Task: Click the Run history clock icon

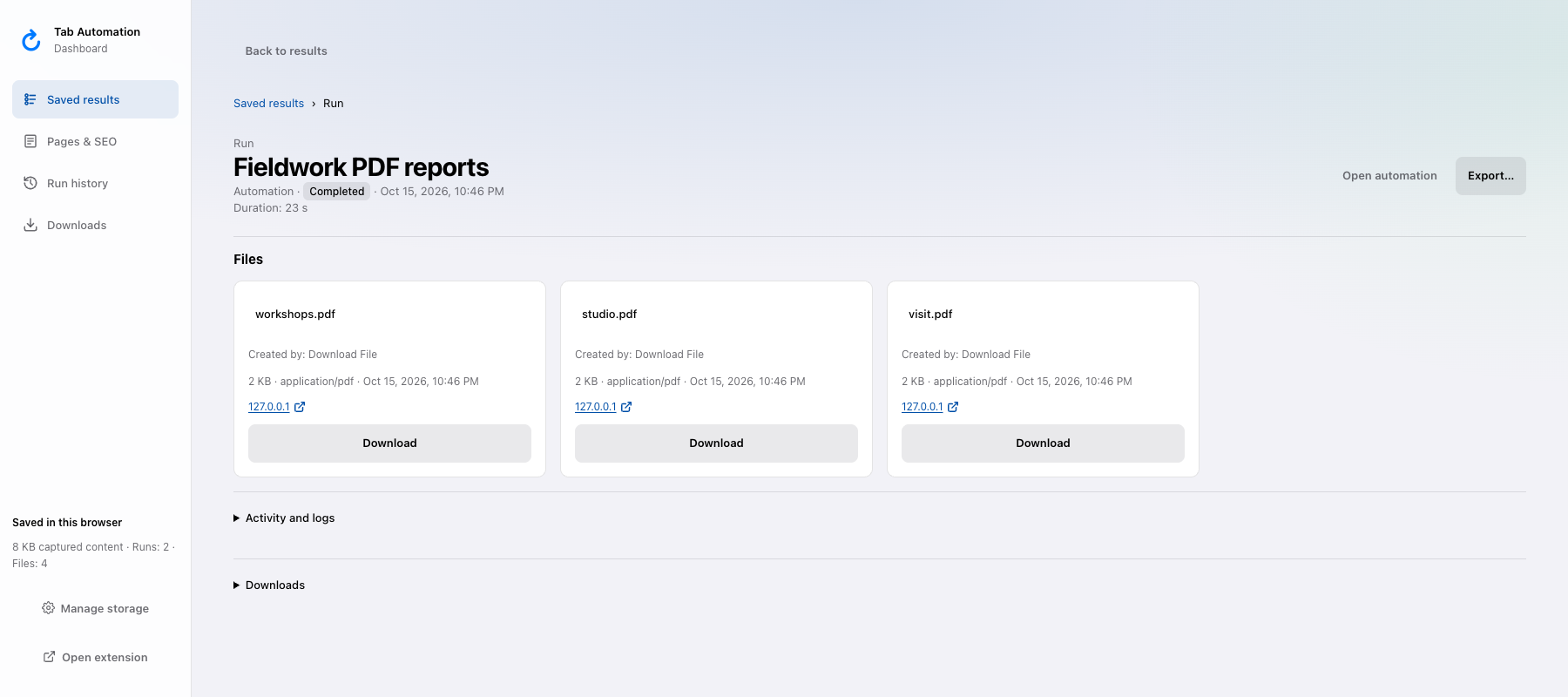Action: coord(30,183)
